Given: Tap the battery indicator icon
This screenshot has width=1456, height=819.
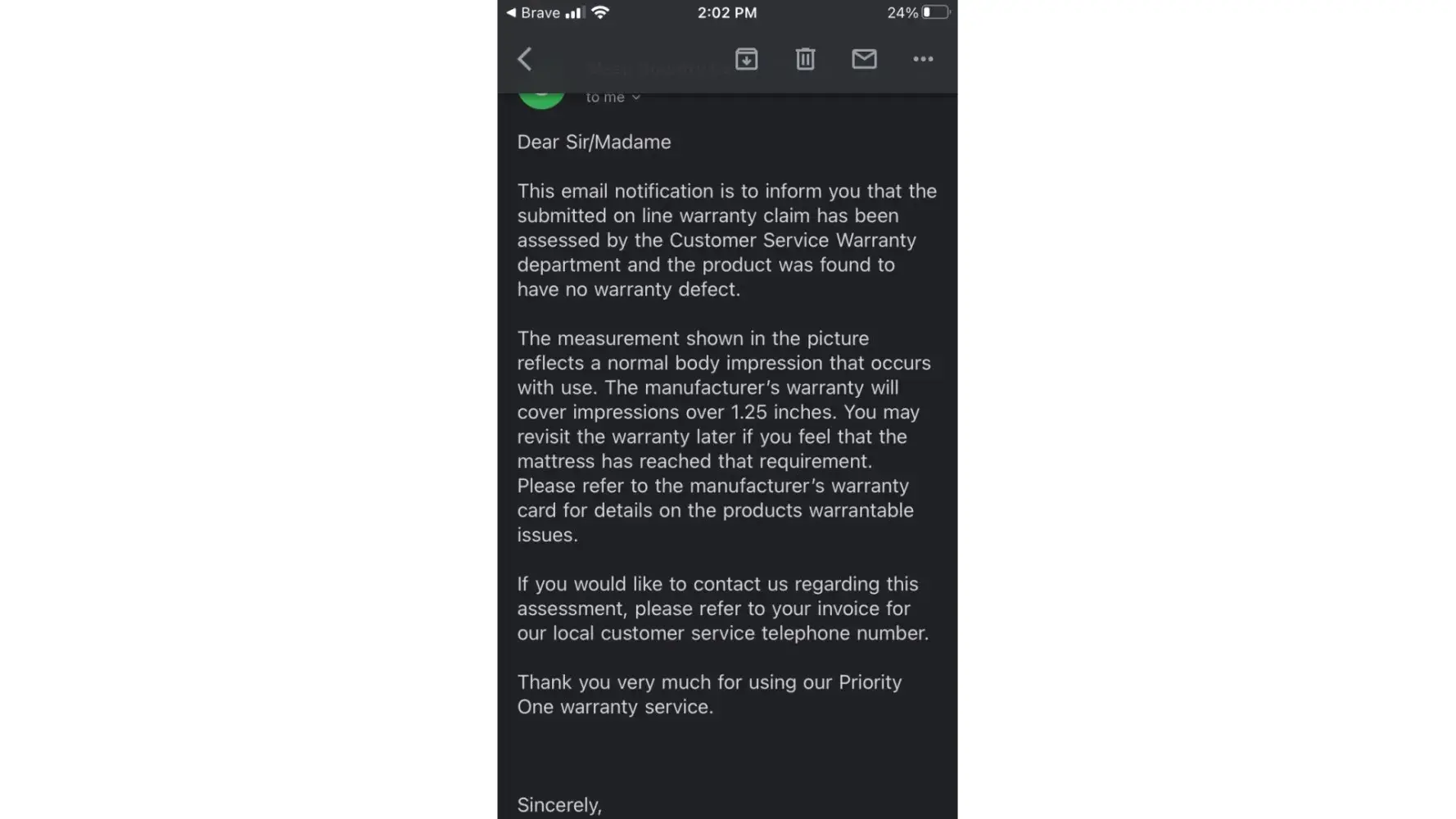Looking at the screenshot, I should 935,12.
